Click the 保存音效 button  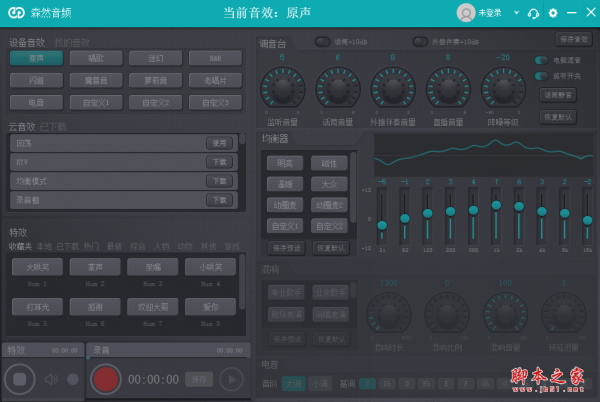(x=574, y=40)
